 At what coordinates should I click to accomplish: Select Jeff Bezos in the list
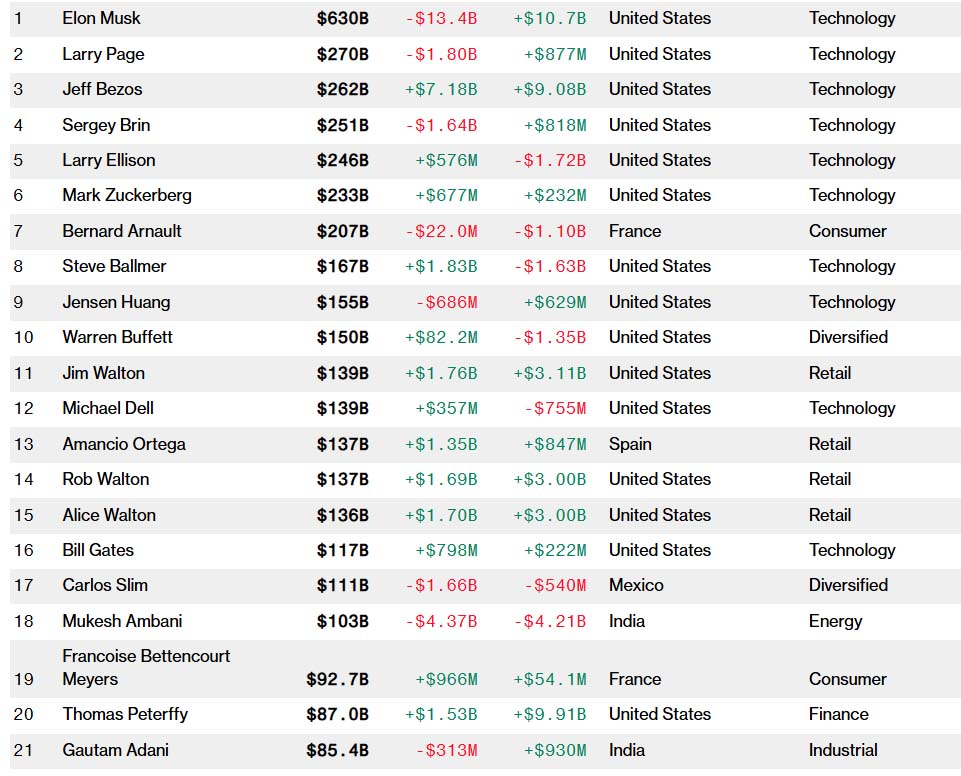tap(102, 89)
